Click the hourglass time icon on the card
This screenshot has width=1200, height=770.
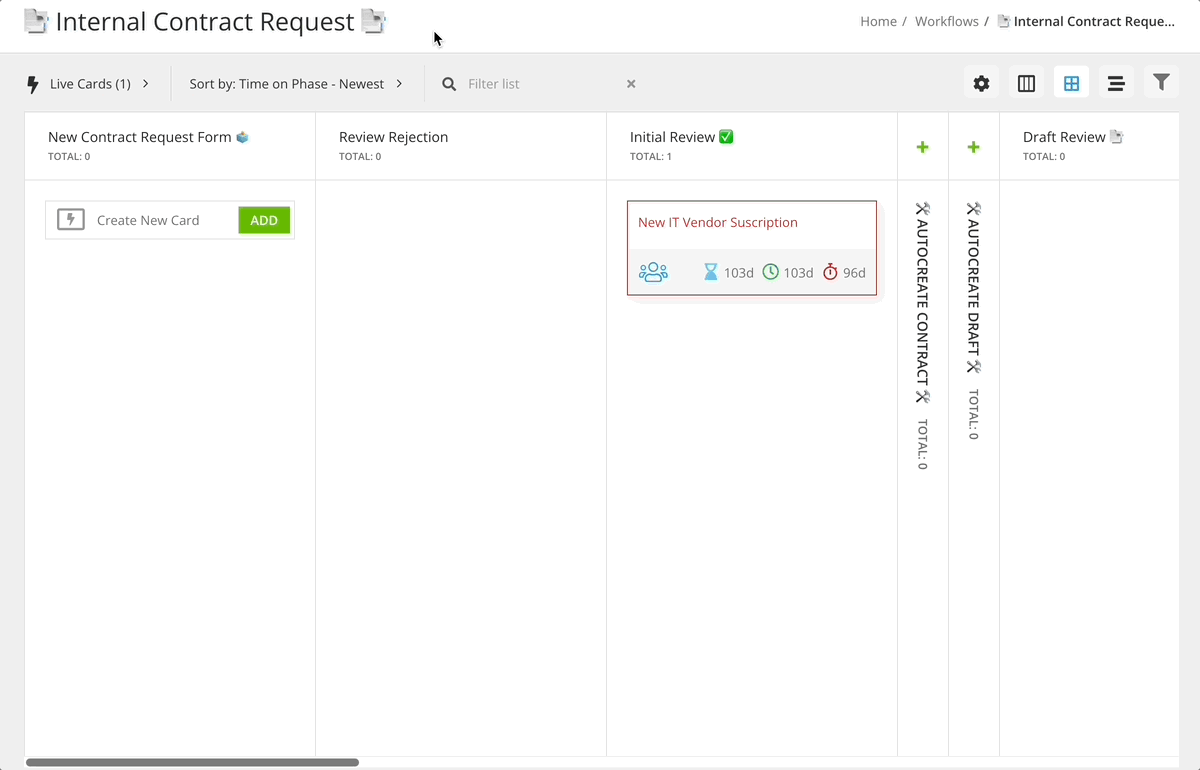(x=713, y=271)
